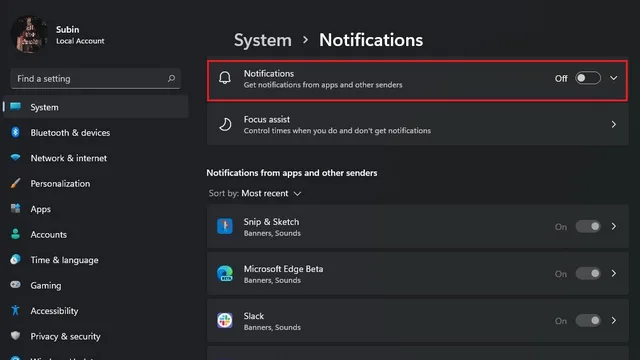Click the Personalization paintbrush icon
The image size is (640, 360).
[x=16, y=183]
